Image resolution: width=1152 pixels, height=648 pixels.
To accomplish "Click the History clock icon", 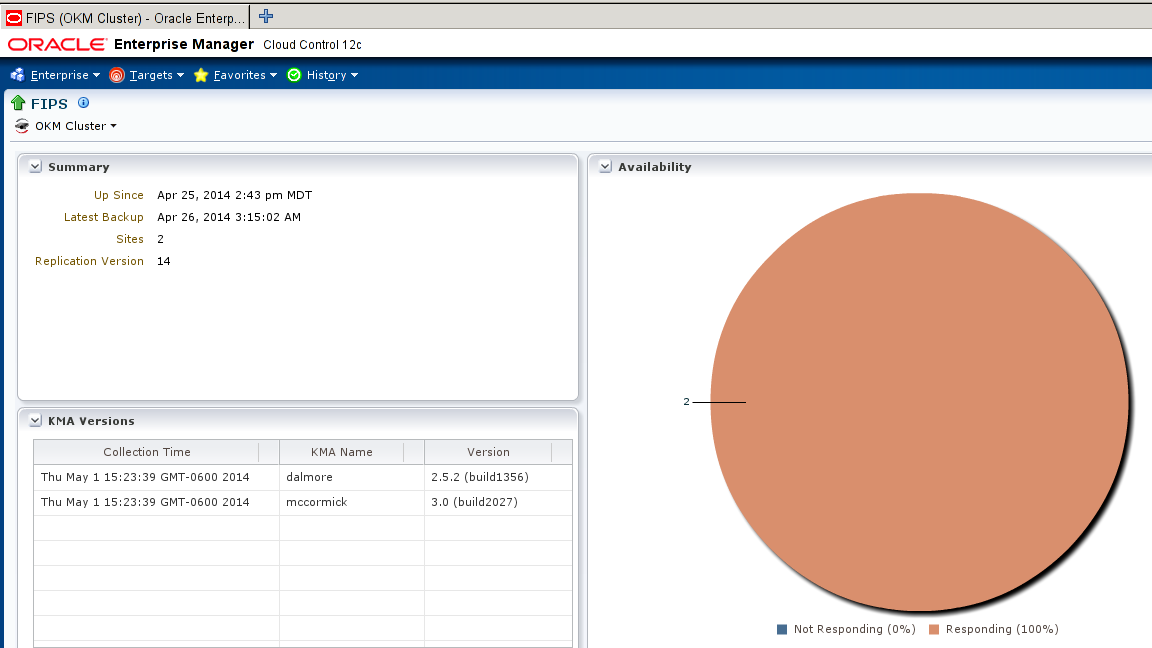I will point(294,75).
